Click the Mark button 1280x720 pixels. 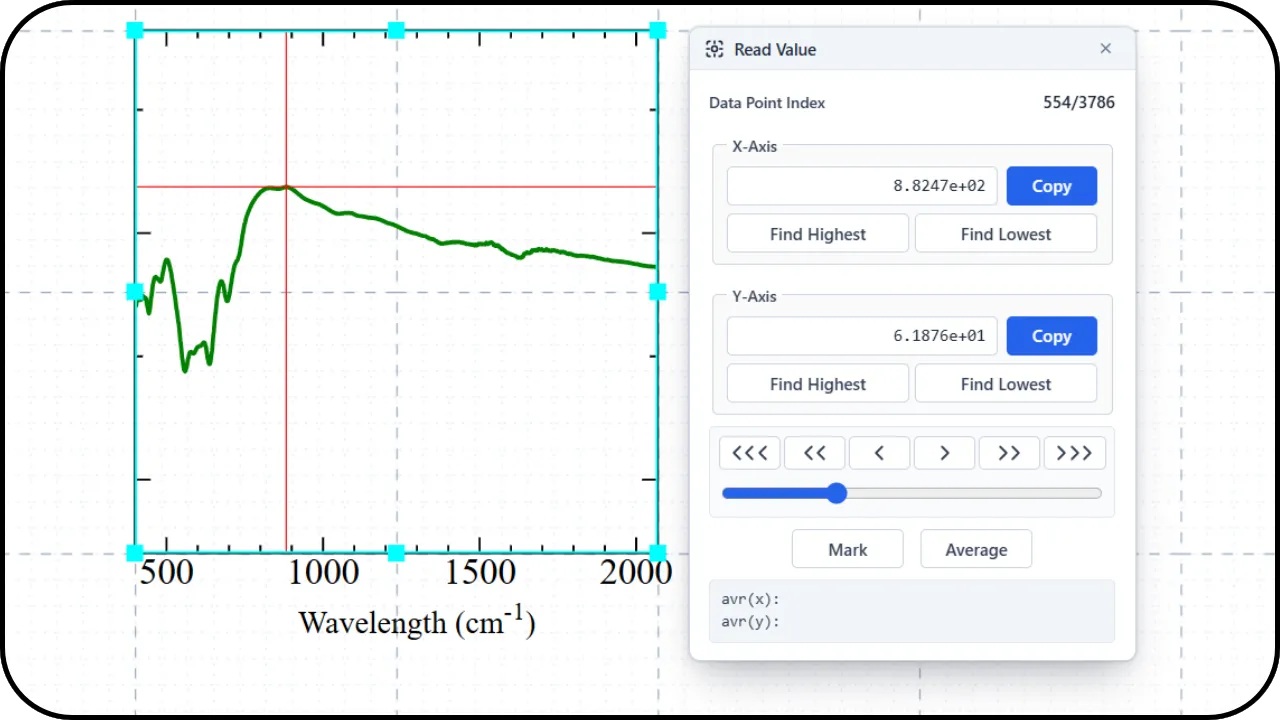click(x=848, y=549)
